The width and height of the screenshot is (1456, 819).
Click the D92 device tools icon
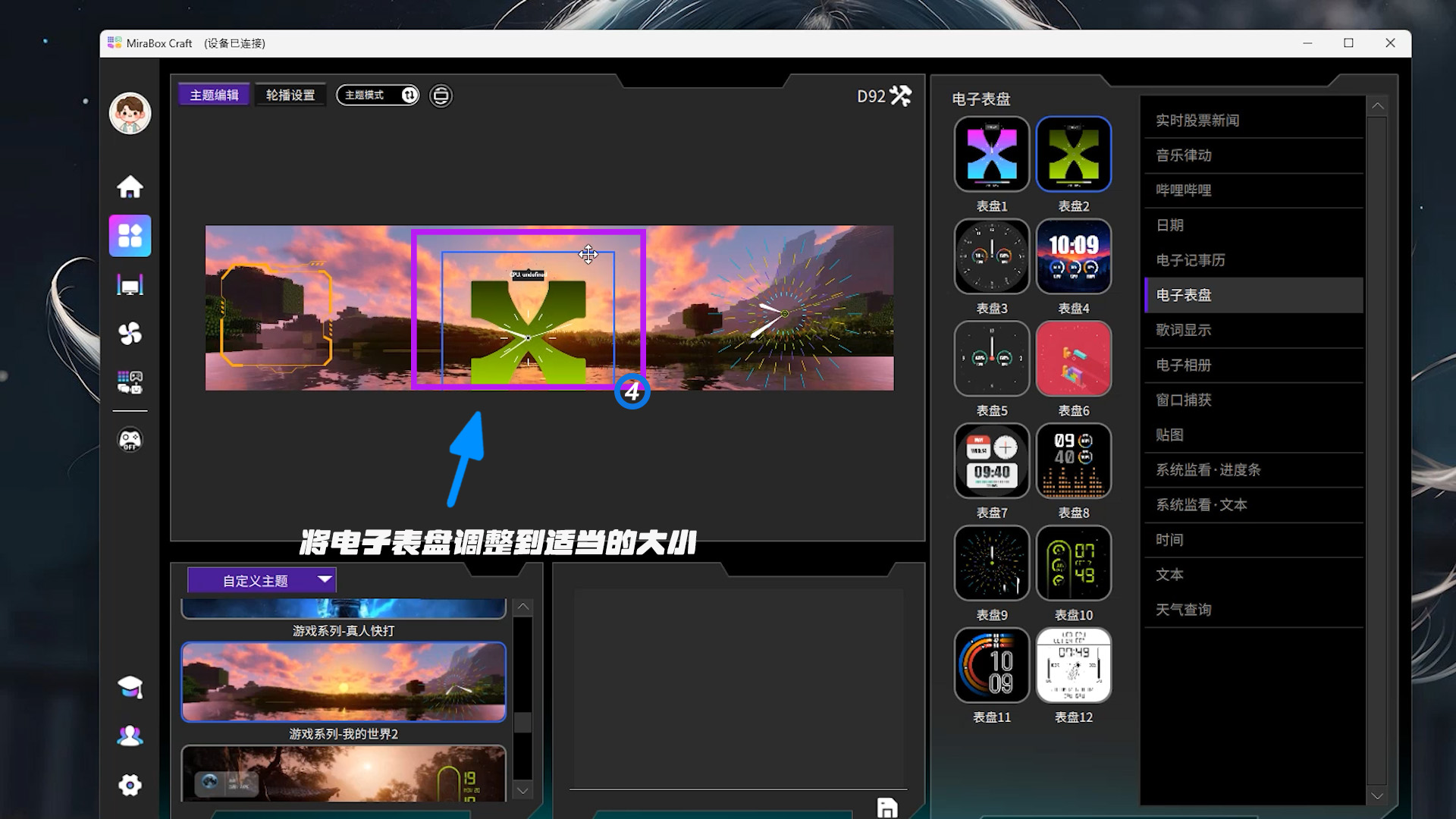point(900,96)
